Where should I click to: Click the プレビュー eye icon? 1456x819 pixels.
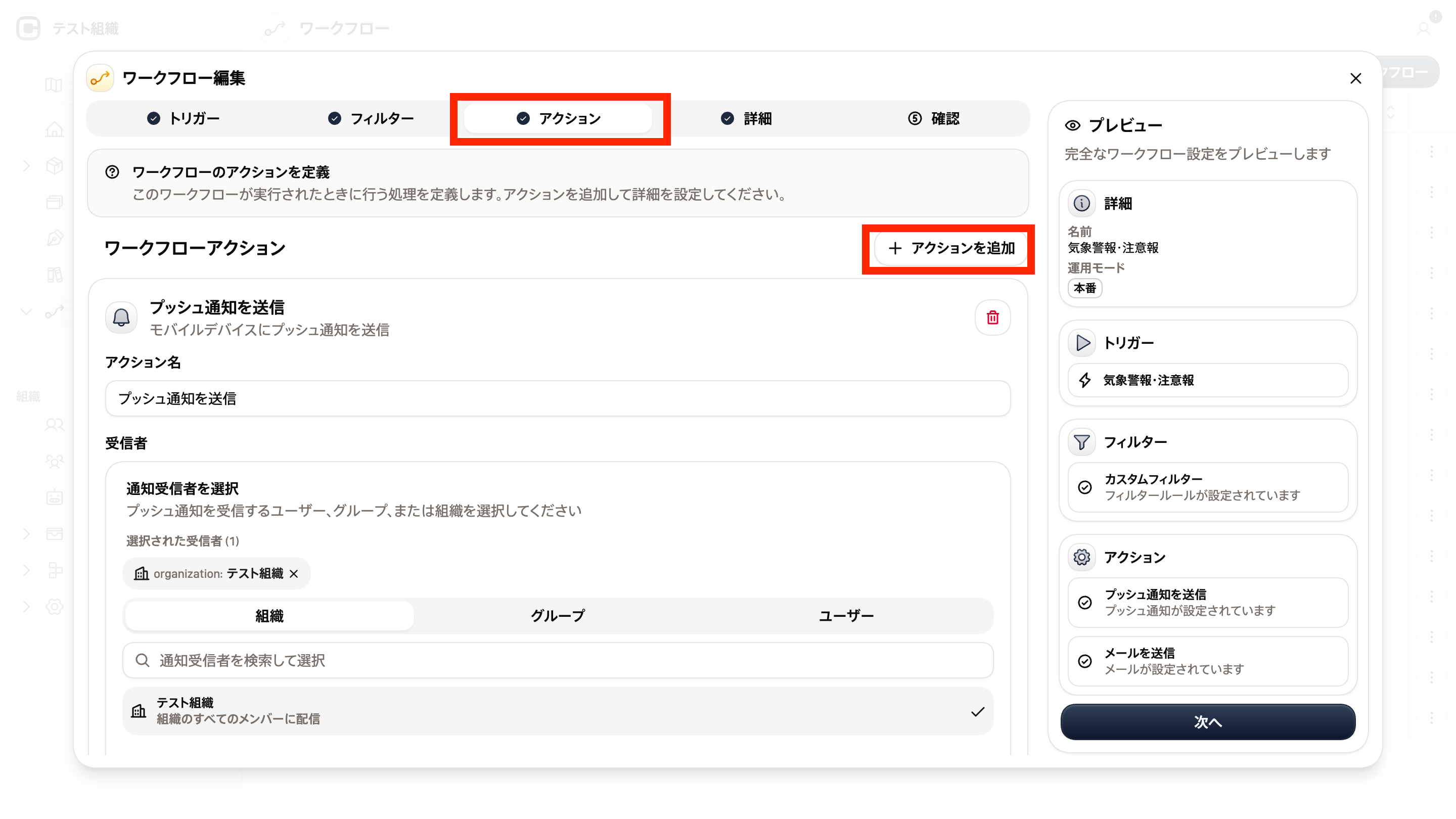(x=1072, y=125)
